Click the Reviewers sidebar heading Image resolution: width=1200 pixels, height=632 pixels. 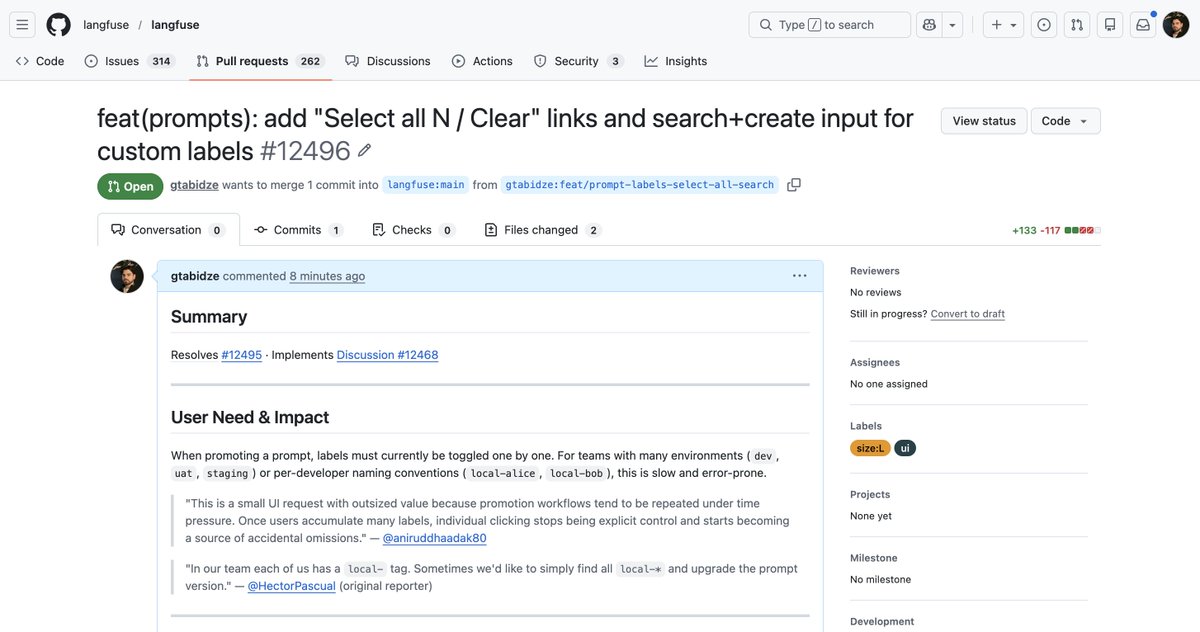point(875,271)
